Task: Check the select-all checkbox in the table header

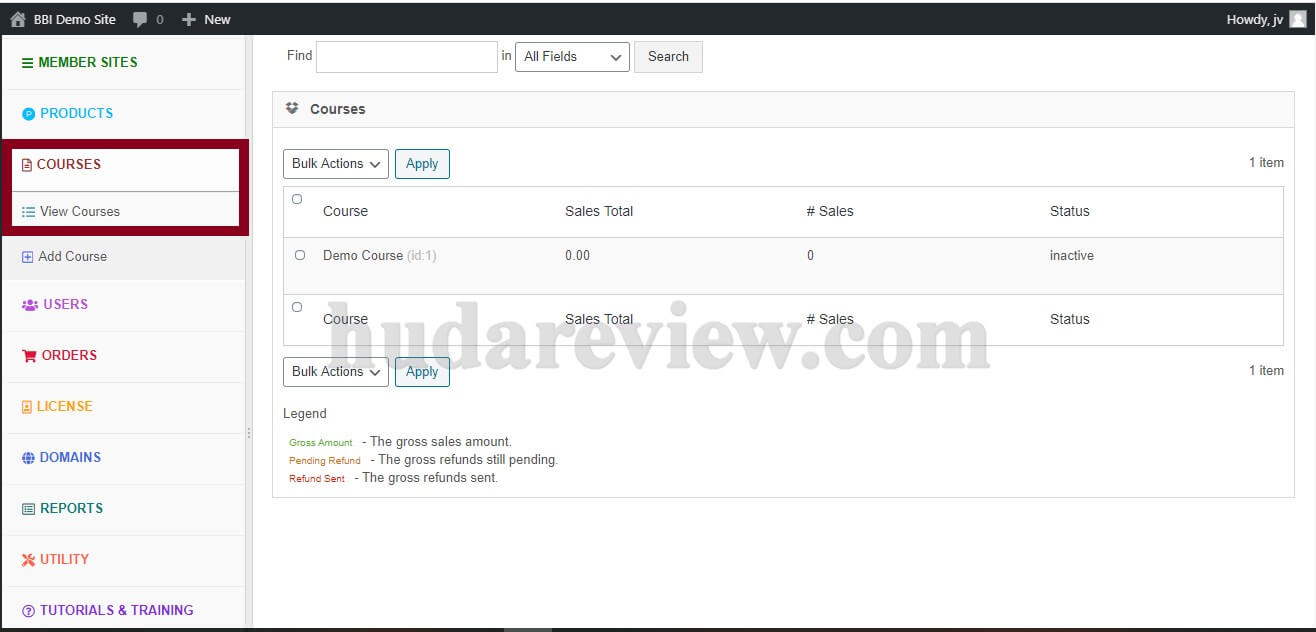Action: coord(296,199)
